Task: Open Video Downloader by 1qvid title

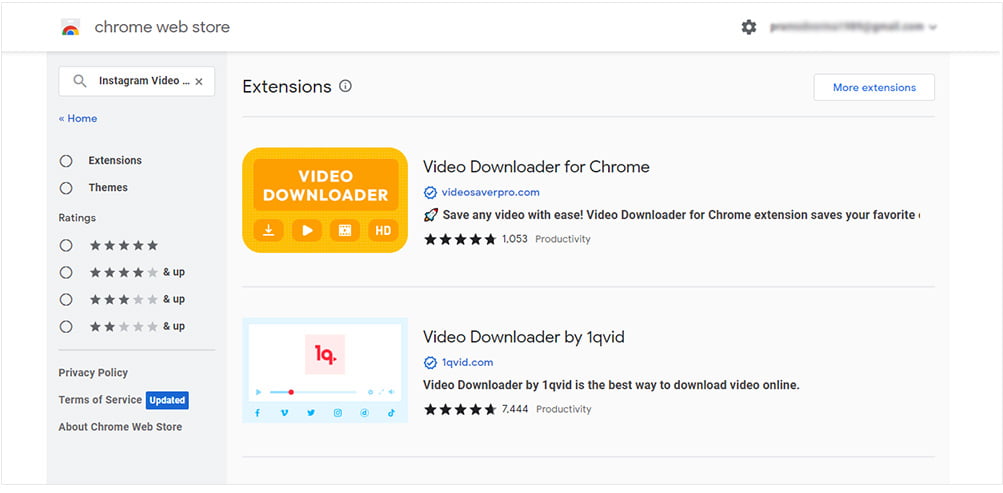Action: (524, 337)
